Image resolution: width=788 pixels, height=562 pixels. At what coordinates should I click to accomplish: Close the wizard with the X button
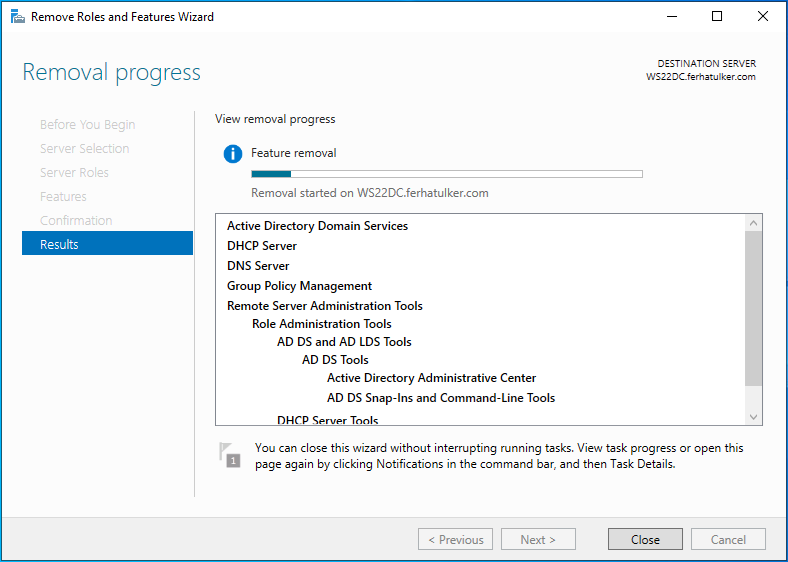pyautogui.click(x=762, y=17)
